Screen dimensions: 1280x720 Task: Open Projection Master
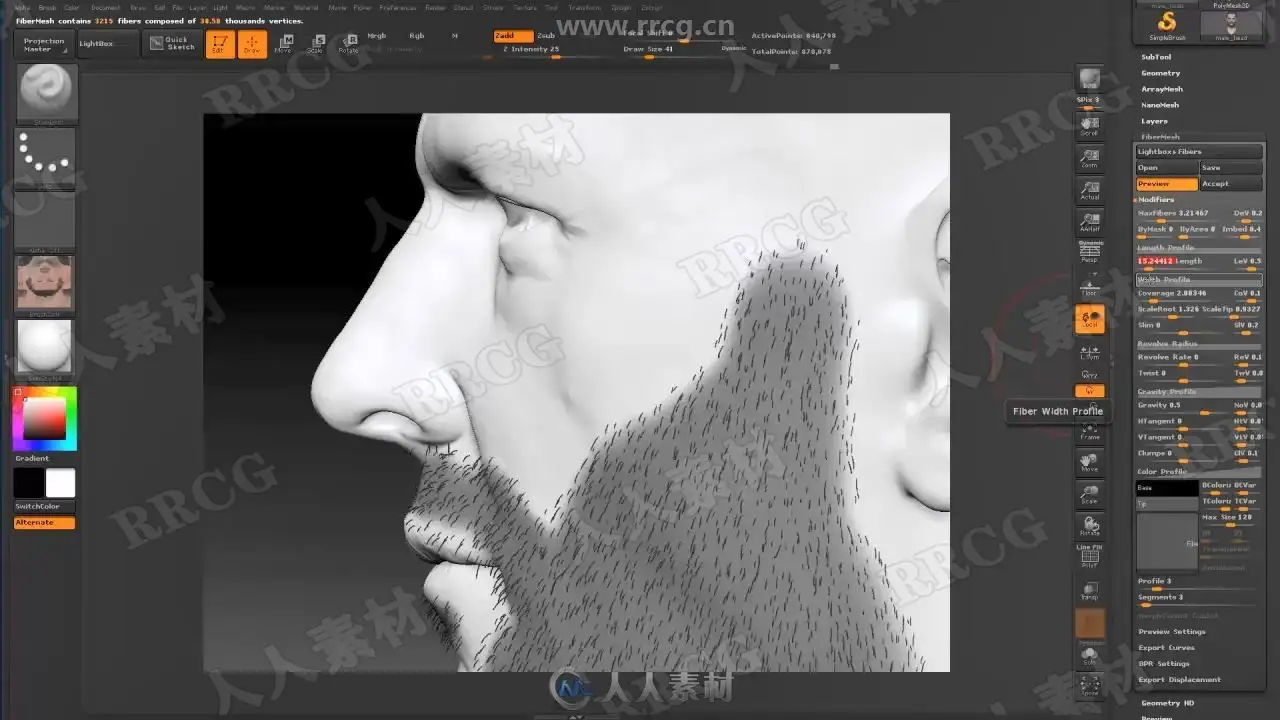44,45
